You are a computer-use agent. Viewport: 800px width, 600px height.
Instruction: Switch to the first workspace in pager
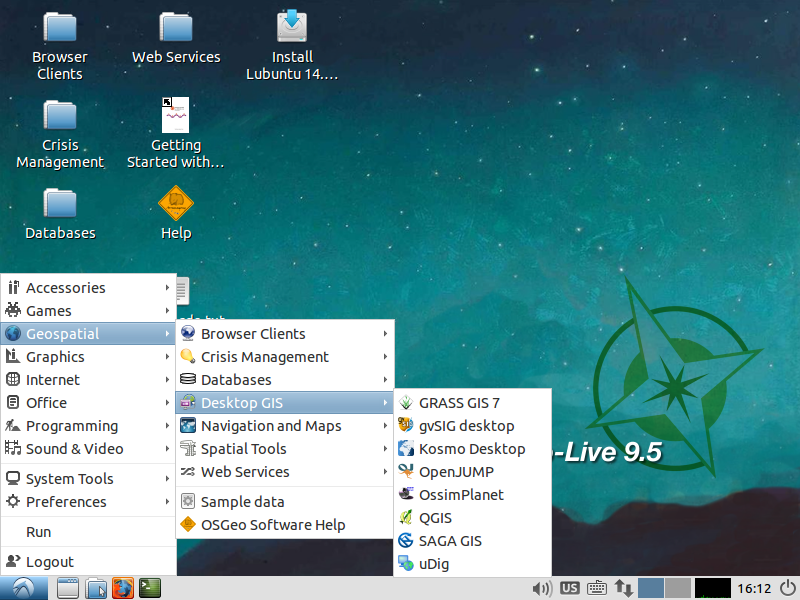pos(651,588)
